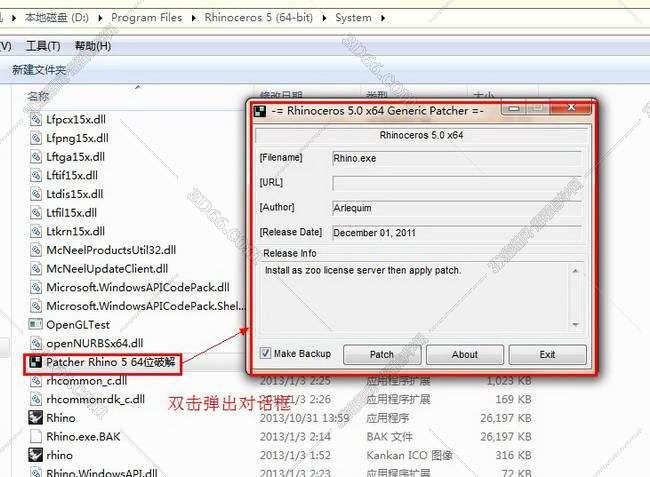The image size is (650, 477).
Task: Click the Exit button
Action: [x=547, y=355]
